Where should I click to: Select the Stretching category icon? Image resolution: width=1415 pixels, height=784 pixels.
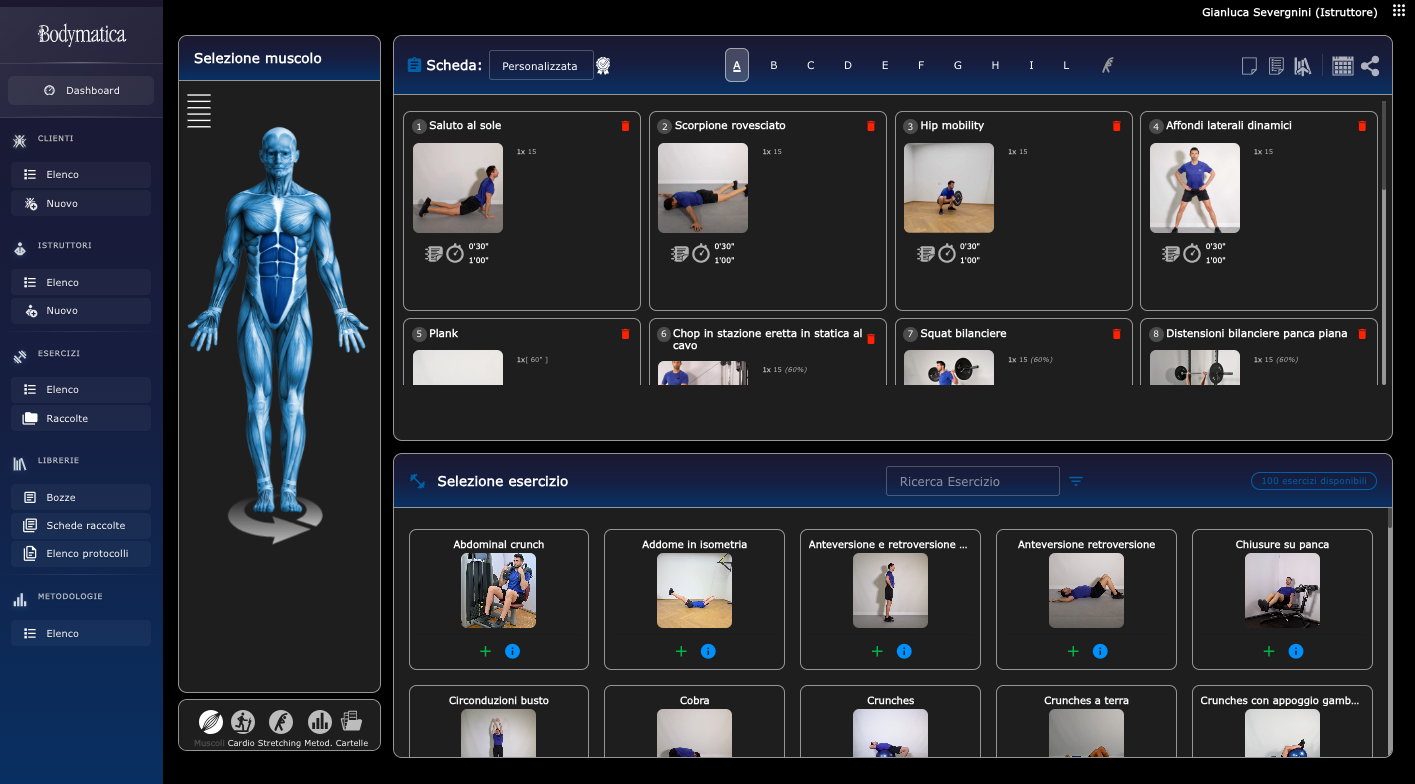280,722
